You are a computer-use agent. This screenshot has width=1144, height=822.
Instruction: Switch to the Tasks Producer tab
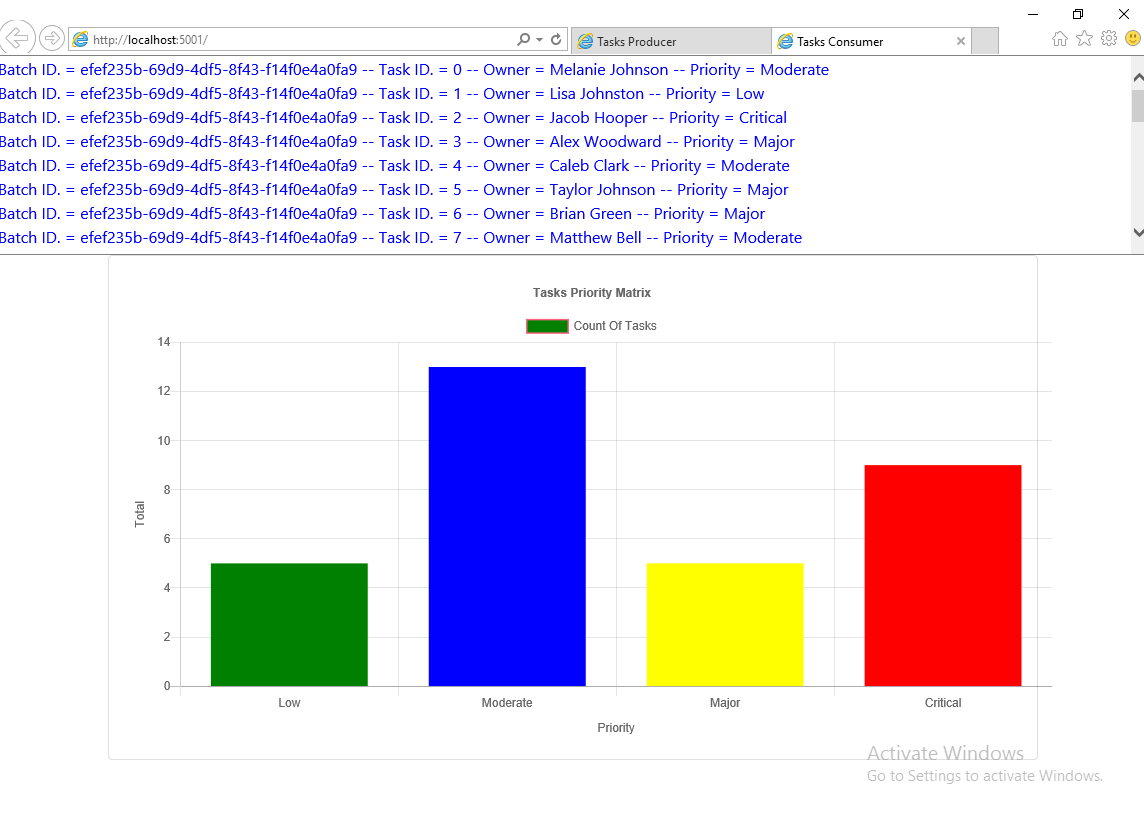click(x=670, y=41)
